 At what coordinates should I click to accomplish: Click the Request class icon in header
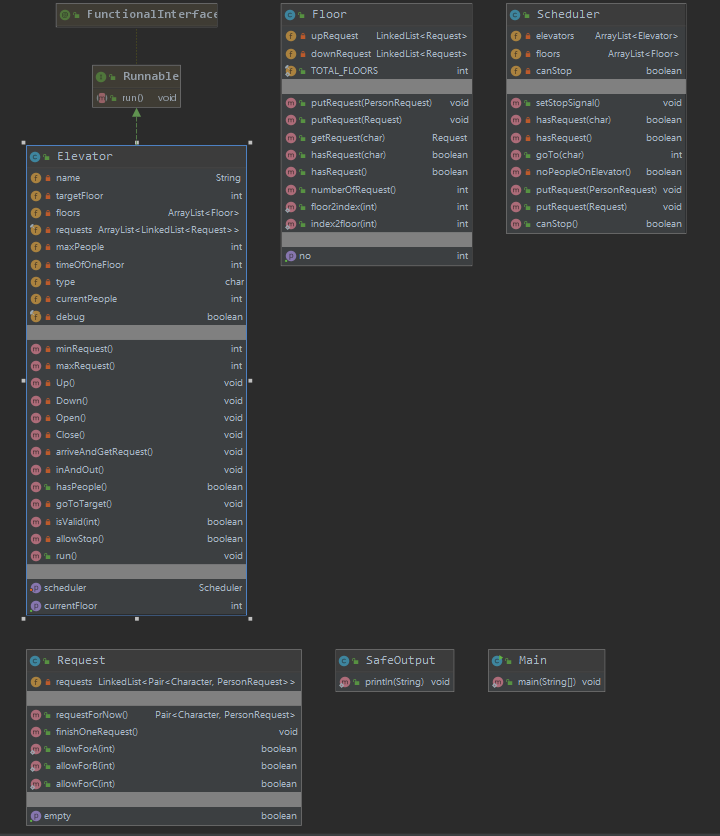click(x=36, y=660)
